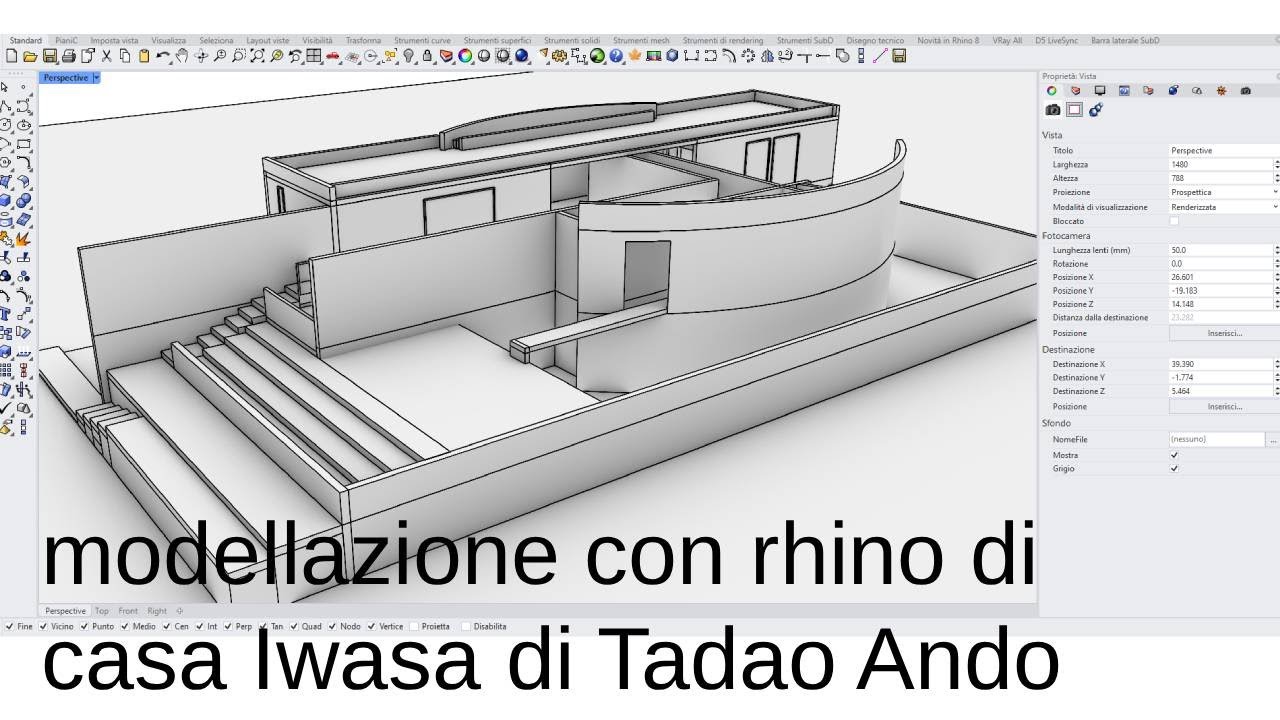Viewport: 1280px width, 720px height.
Task: Click the sun icon in properties panel
Action: coord(1222,90)
